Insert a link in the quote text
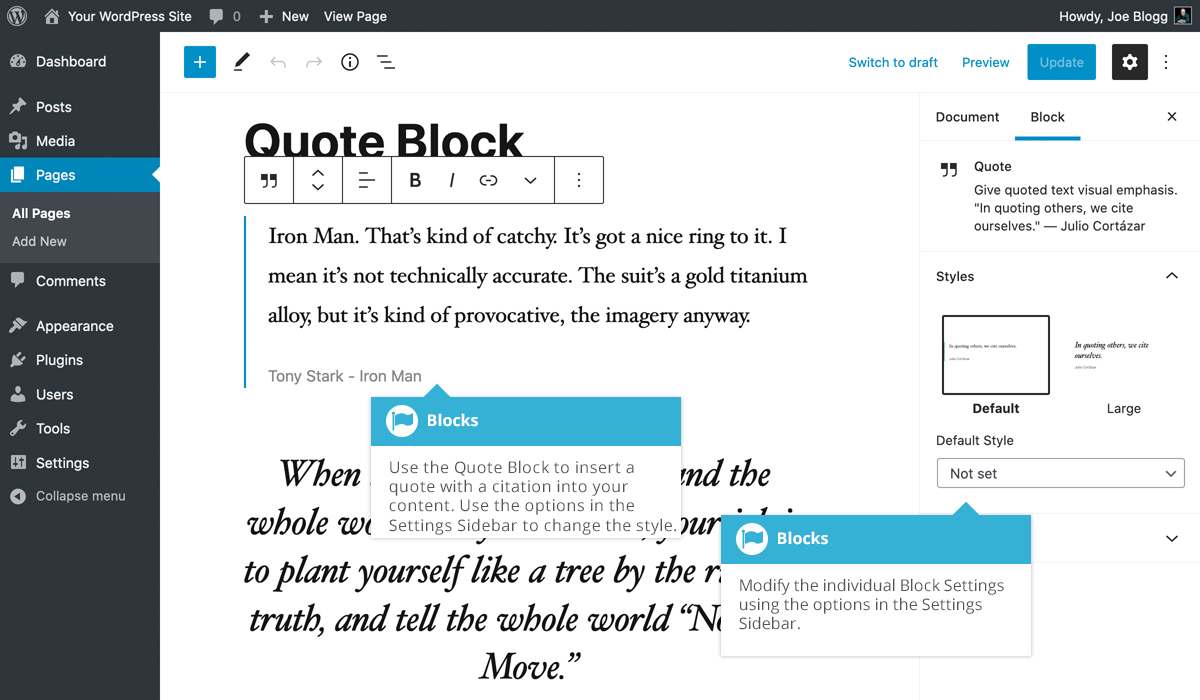The width and height of the screenshot is (1200, 700). (487, 180)
